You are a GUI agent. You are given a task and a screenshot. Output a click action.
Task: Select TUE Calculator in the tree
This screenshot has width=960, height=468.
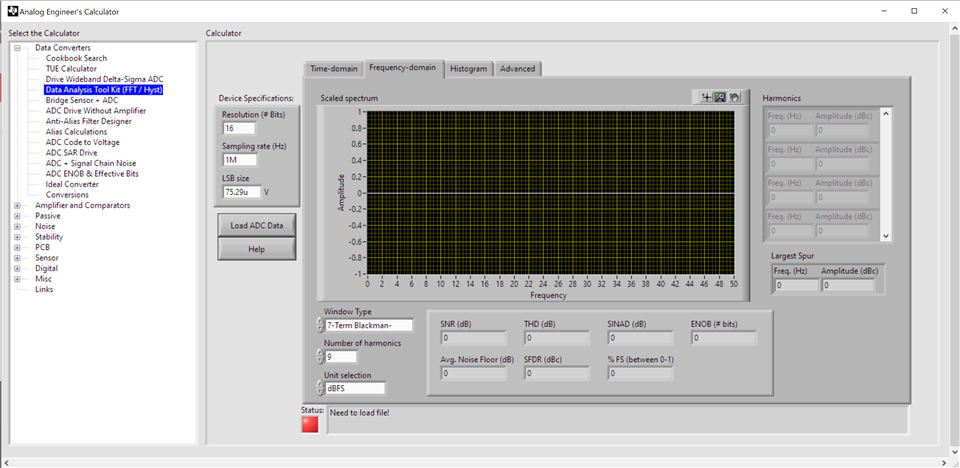(71, 69)
